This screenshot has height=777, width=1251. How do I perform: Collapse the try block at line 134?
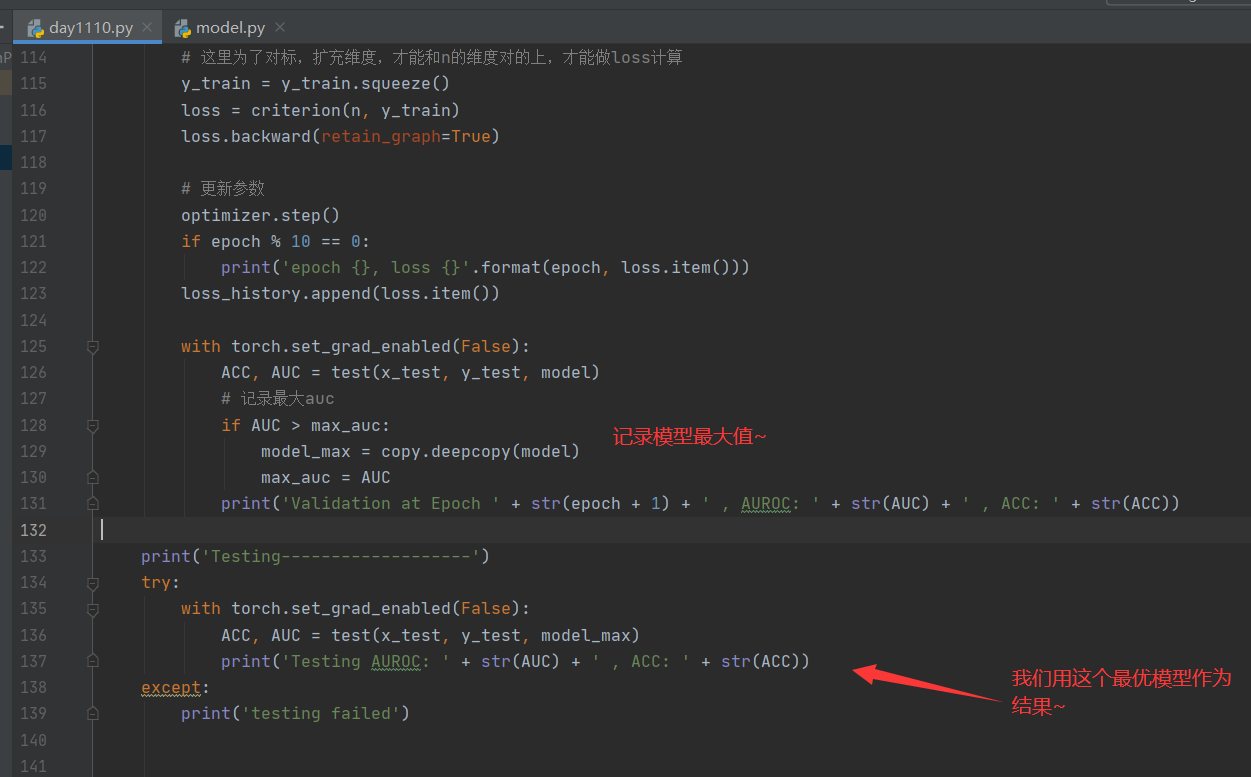[93, 582]
